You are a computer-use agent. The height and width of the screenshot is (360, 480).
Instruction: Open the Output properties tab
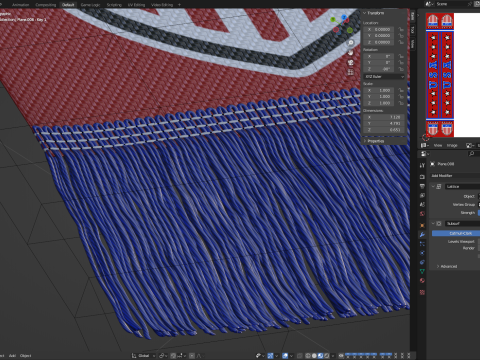click(422, 186)
